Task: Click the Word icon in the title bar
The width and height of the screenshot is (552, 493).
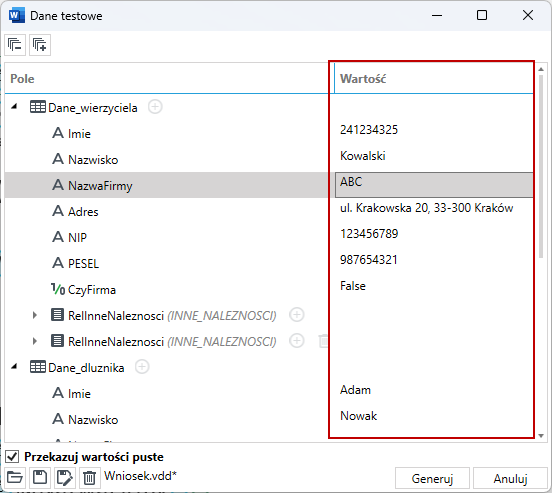Action: 17,15
